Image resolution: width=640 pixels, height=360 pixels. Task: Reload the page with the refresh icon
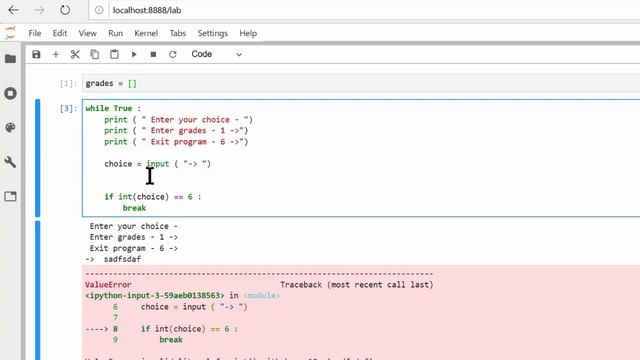point(65,10)
